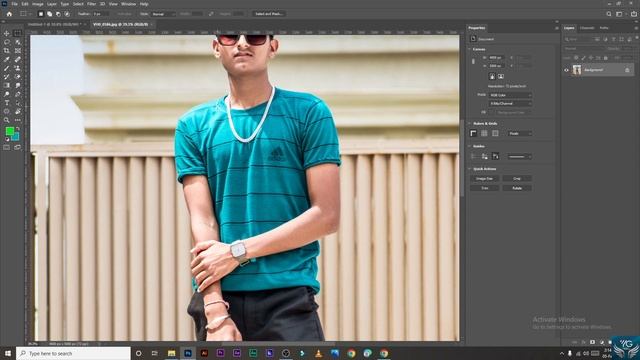
Task: Open the Properties panel menu icon
Action: pyautogui.click(x=556, y=28)
